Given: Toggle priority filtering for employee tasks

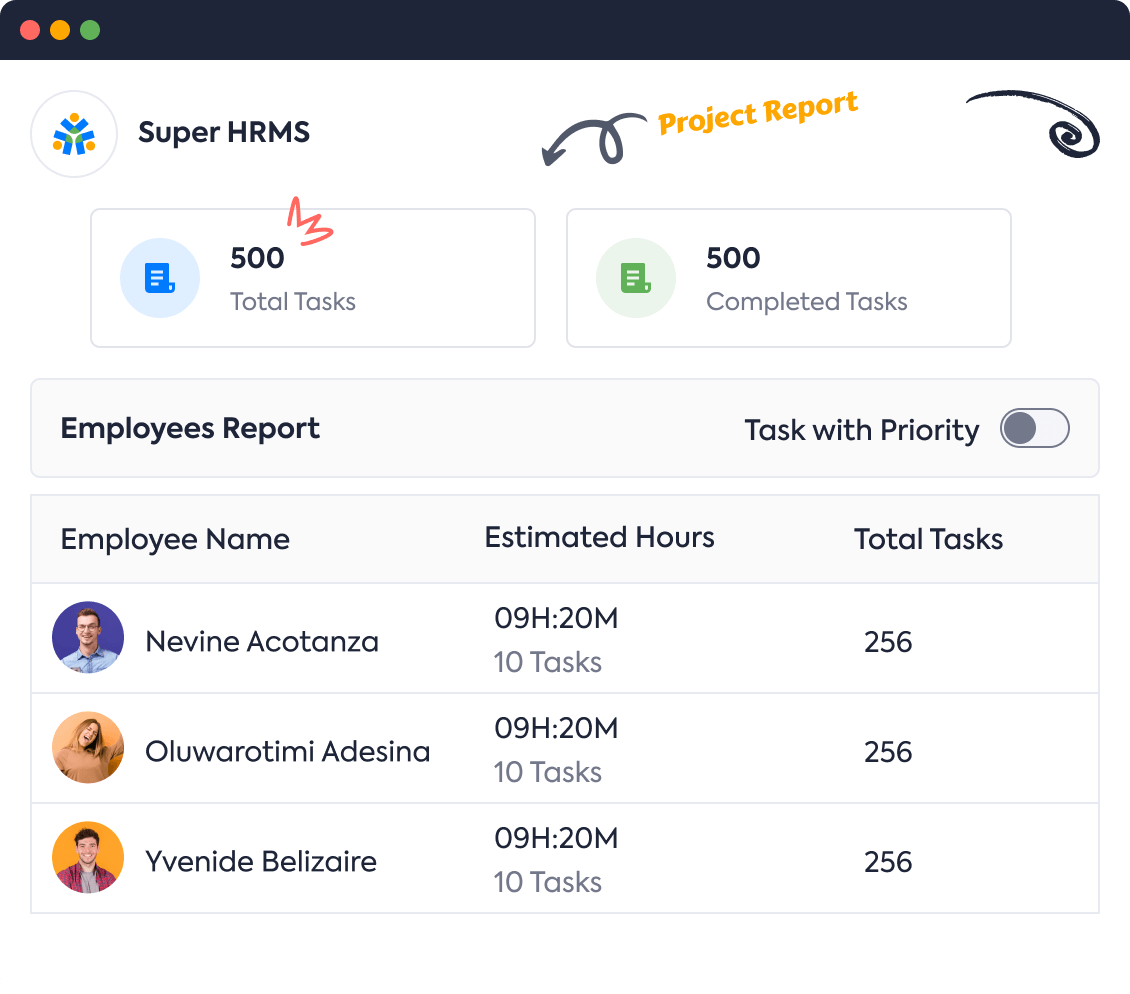Looking at the screenshot, I should coord(1034,428).
